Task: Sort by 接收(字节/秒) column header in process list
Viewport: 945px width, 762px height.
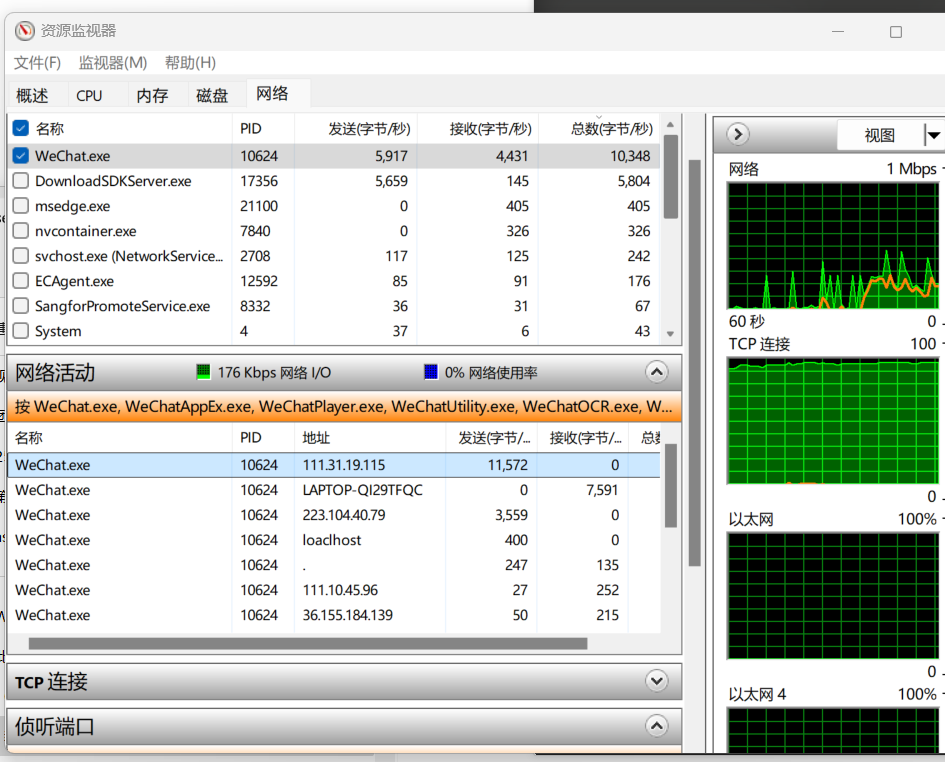Action: [478, 128]
